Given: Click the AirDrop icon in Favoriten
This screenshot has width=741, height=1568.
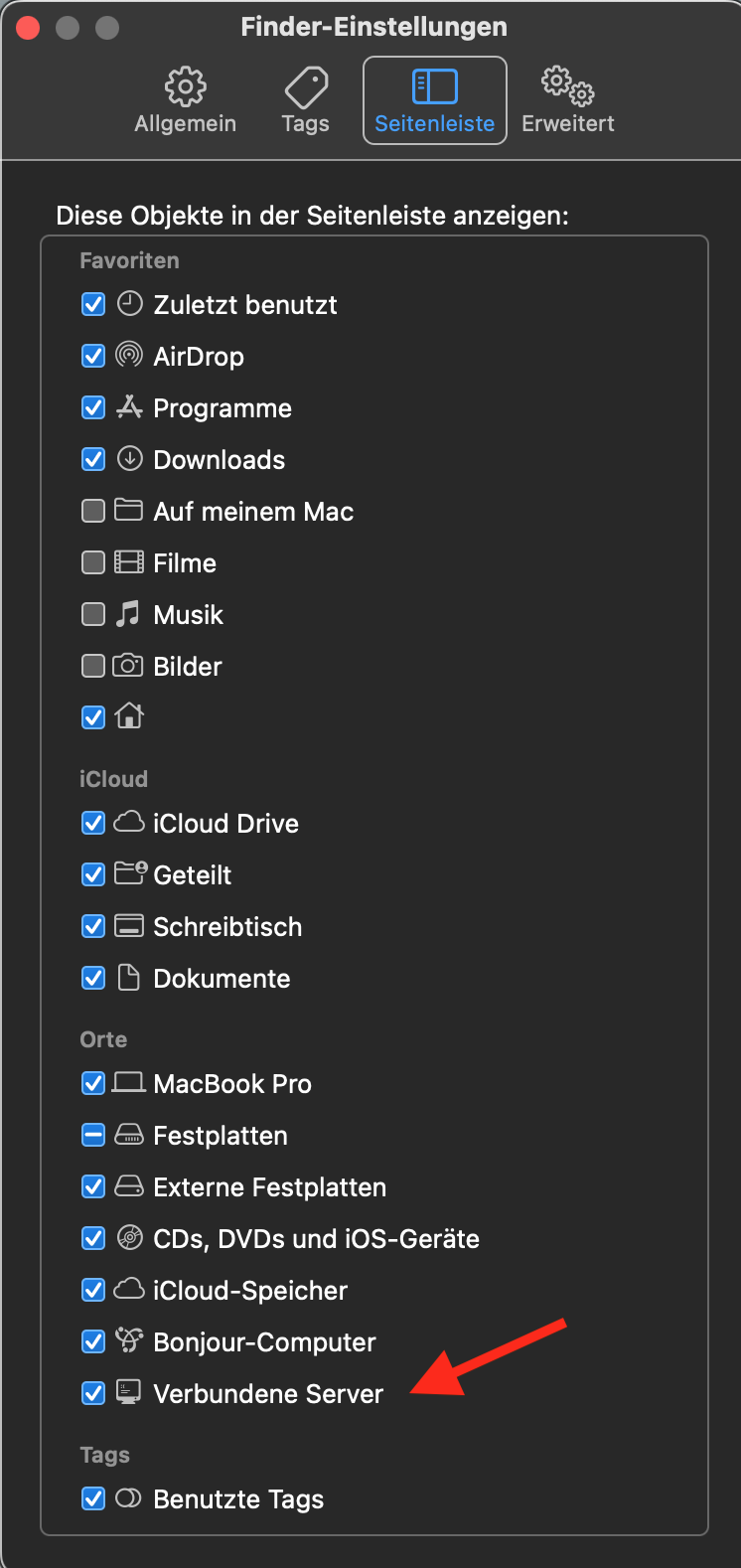Looking at the screenshot, I should click(129, 356).
